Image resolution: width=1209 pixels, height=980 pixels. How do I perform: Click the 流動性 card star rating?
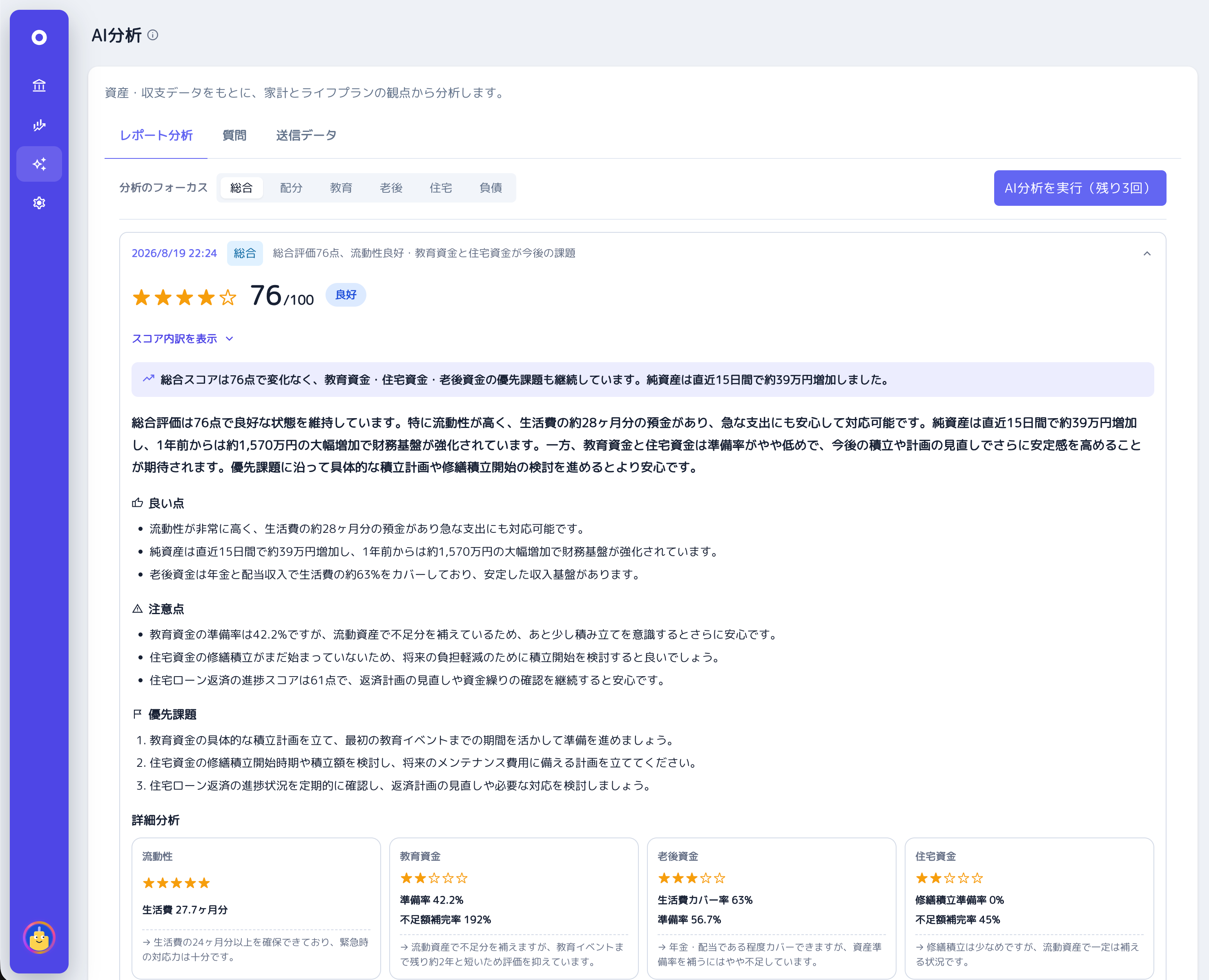click(x=176, y=883)
